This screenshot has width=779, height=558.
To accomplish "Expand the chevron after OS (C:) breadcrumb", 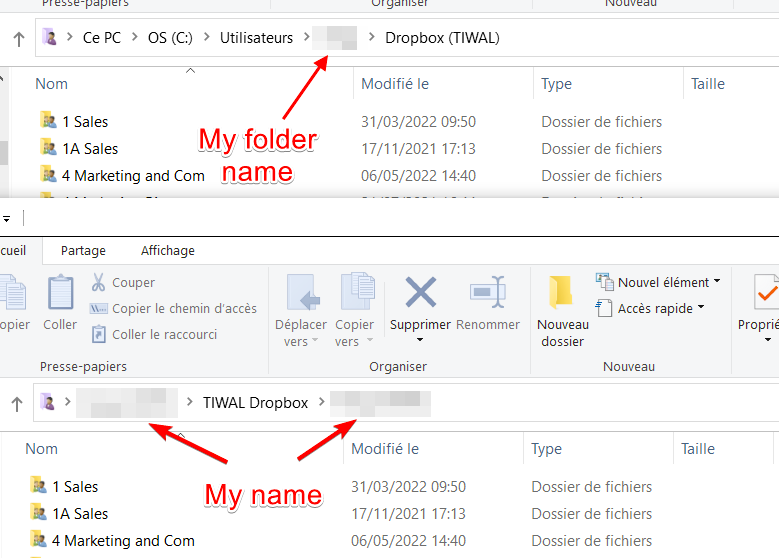I will [207, 37].
